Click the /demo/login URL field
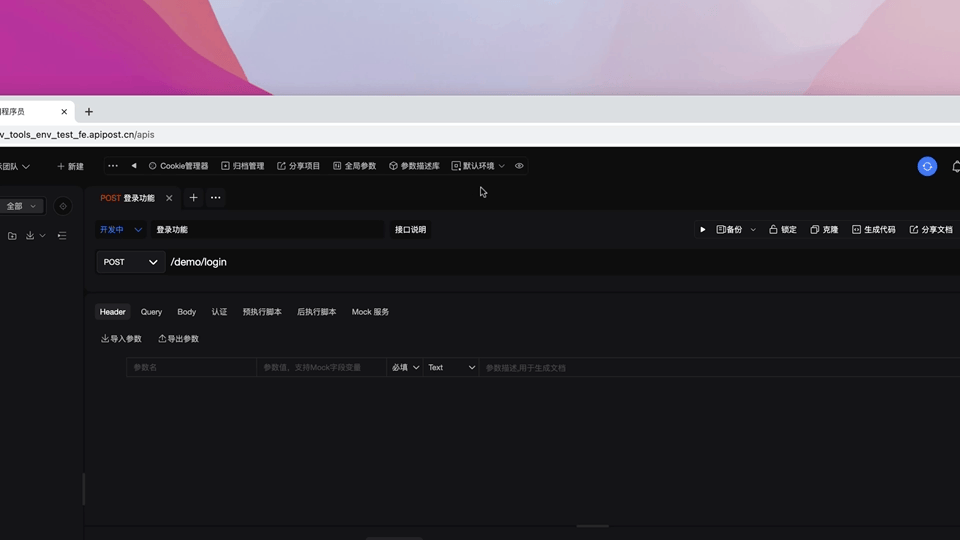960x540 pixels. pyautogui.click(x=563, y=262)
